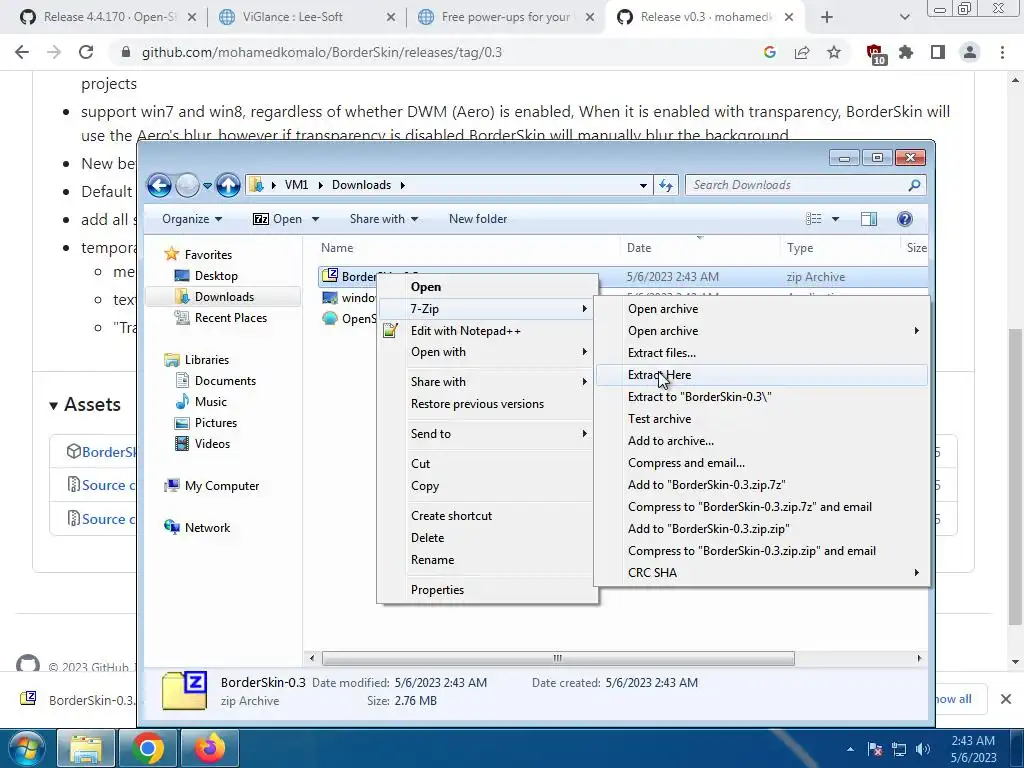Open the Windows Start menu
This screenshot has height=768, width=1024.
point(25,748)
